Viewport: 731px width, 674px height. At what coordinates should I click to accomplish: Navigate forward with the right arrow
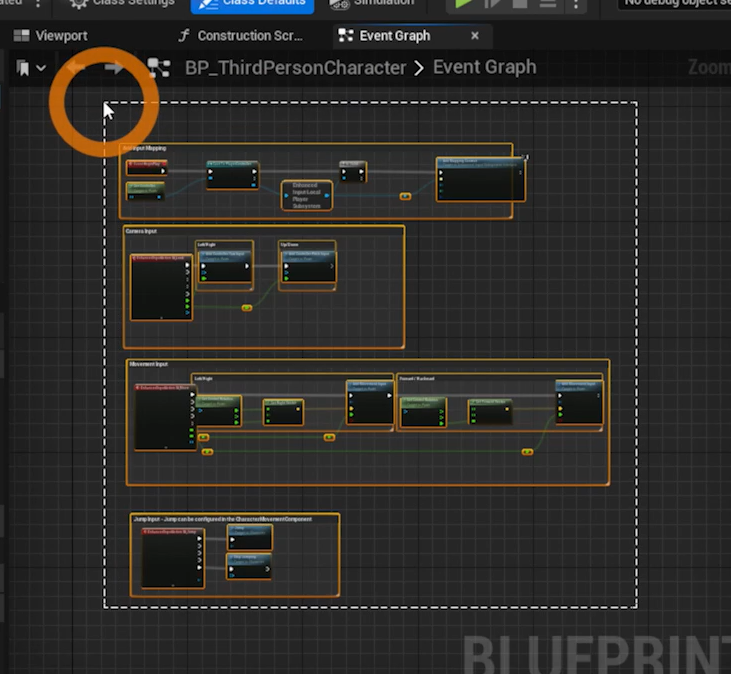(x=114, y=68)
